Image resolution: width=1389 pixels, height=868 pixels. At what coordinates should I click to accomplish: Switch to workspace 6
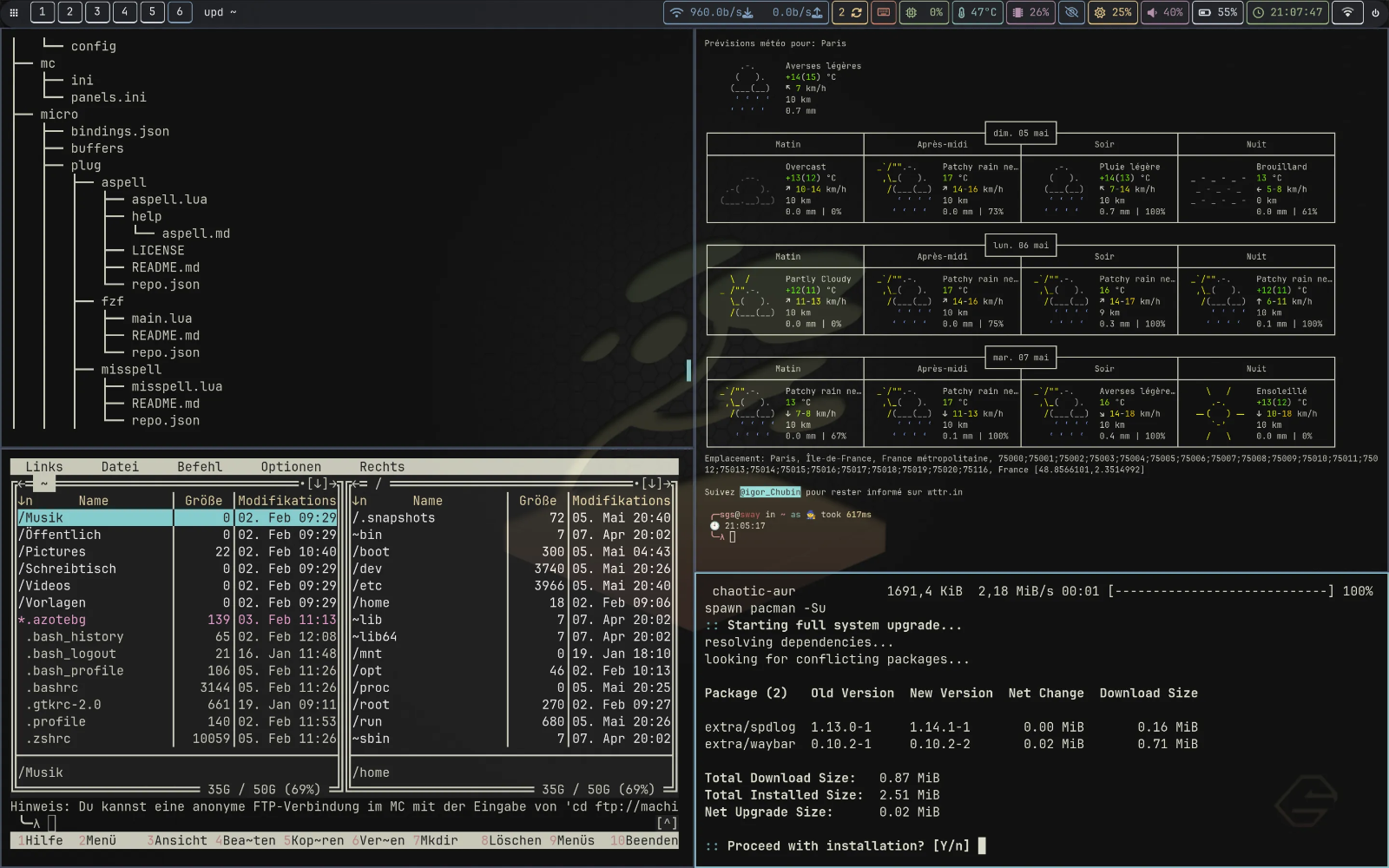tap(180, 12)
